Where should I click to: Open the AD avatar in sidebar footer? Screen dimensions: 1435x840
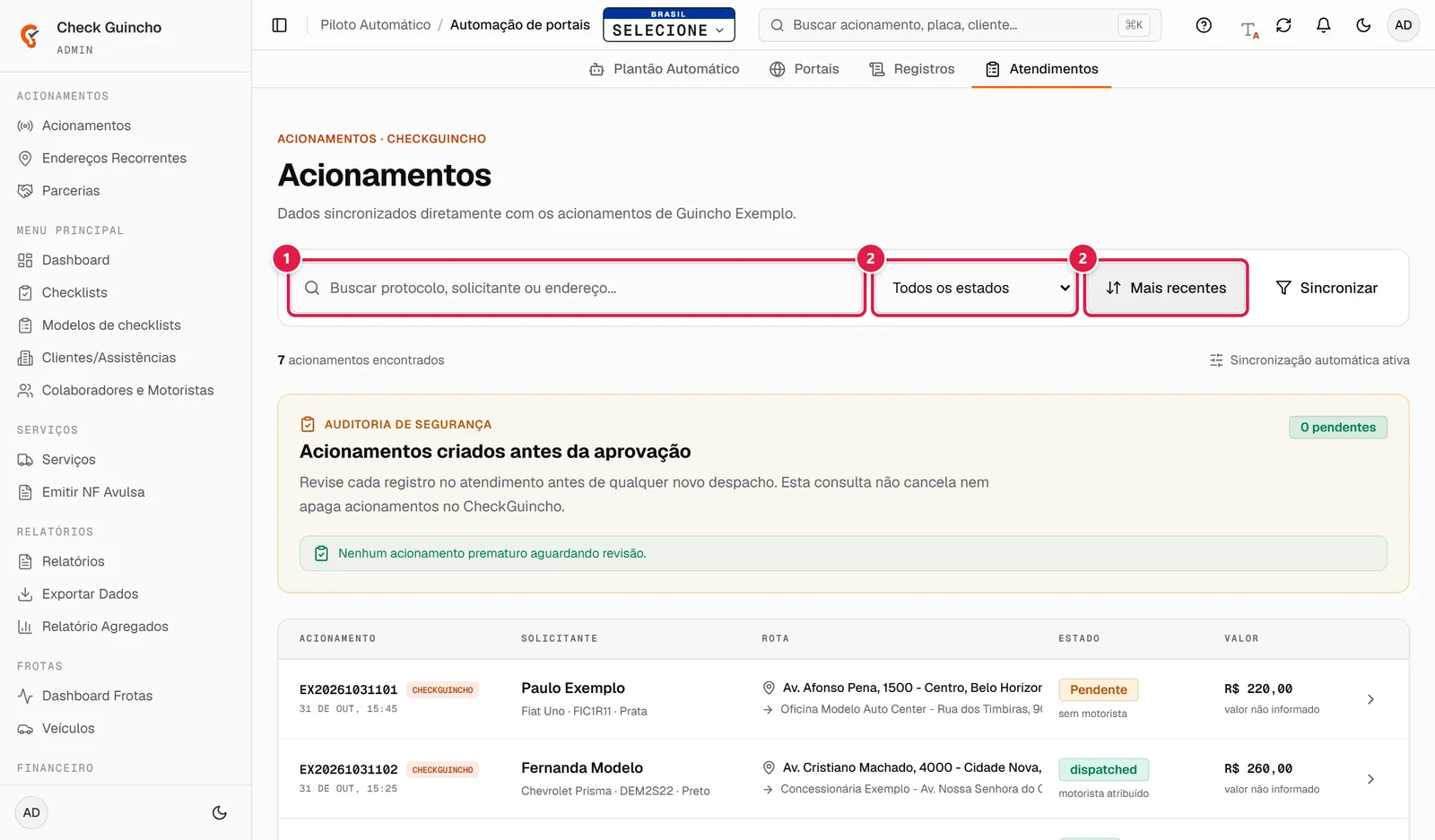pyautogui.click(x=31, y=813)
